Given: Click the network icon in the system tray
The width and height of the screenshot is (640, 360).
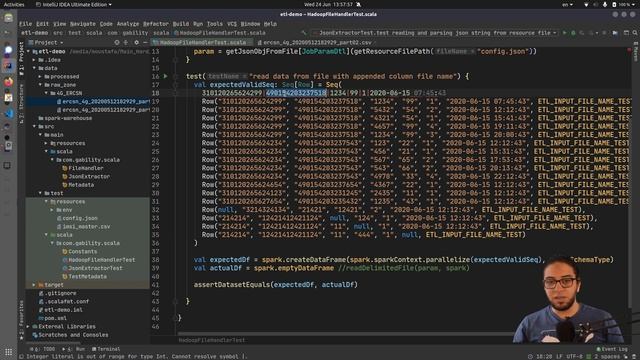Looking at the screenshot, I should point(586,4).
